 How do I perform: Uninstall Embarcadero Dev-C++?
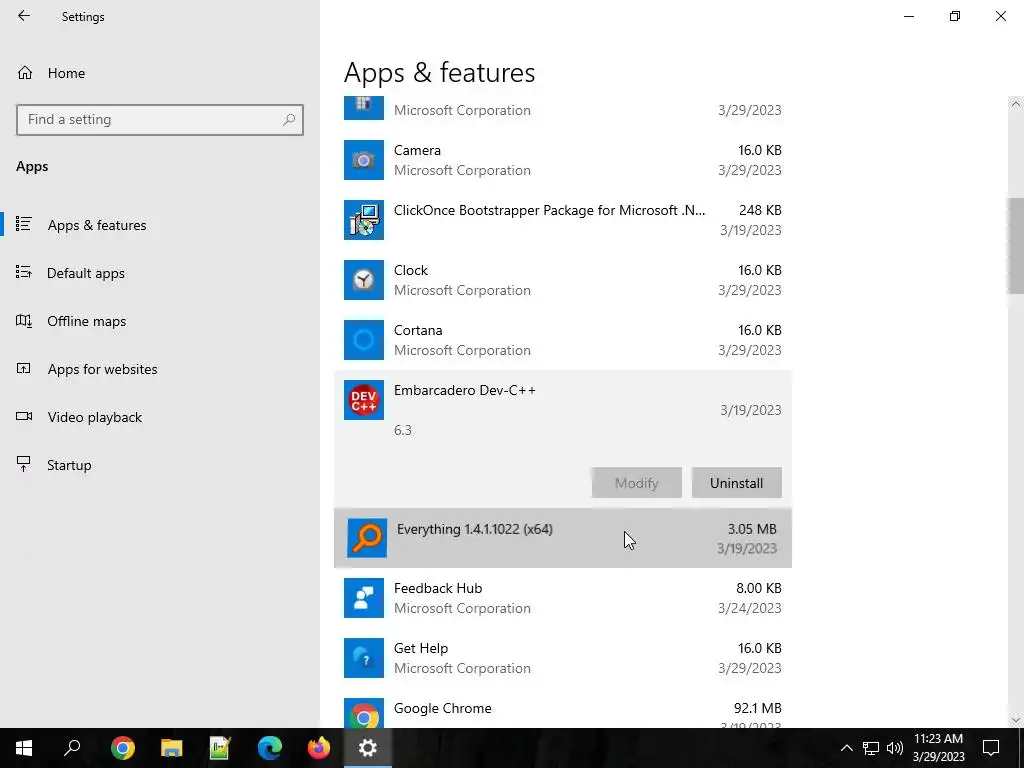737,483
